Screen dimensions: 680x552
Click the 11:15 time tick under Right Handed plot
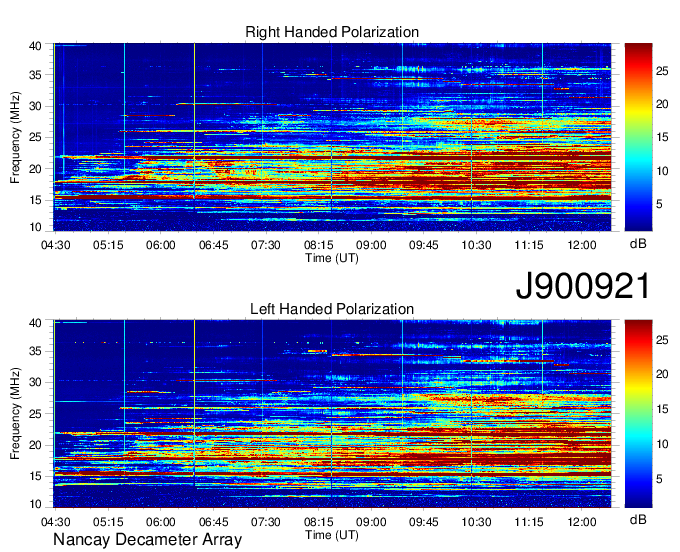tap(529, 245)
